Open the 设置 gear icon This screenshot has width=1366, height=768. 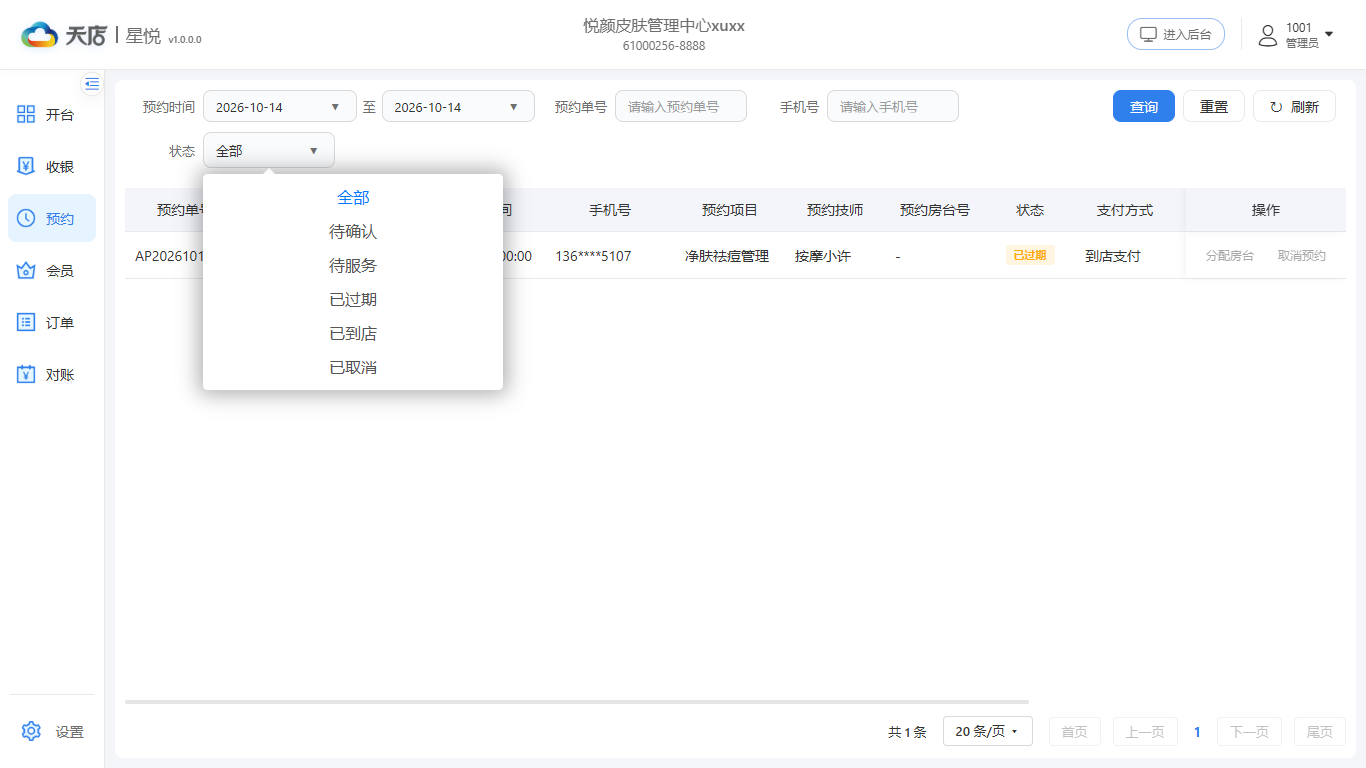point(31,731)
